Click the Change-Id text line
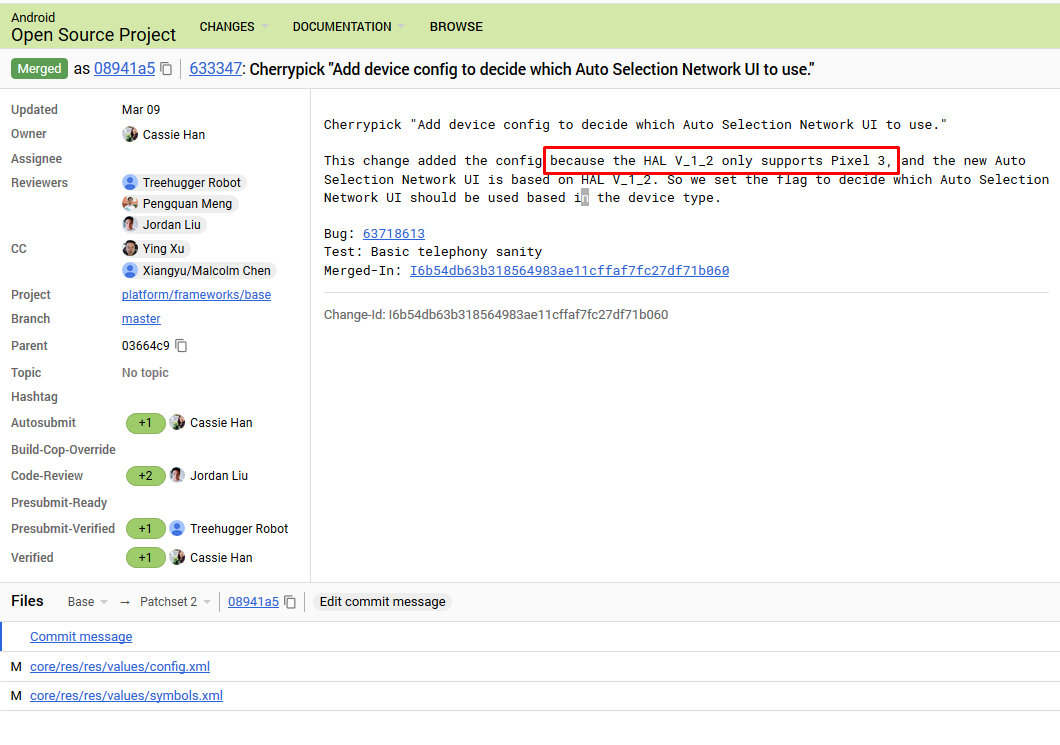 point(496,314)
